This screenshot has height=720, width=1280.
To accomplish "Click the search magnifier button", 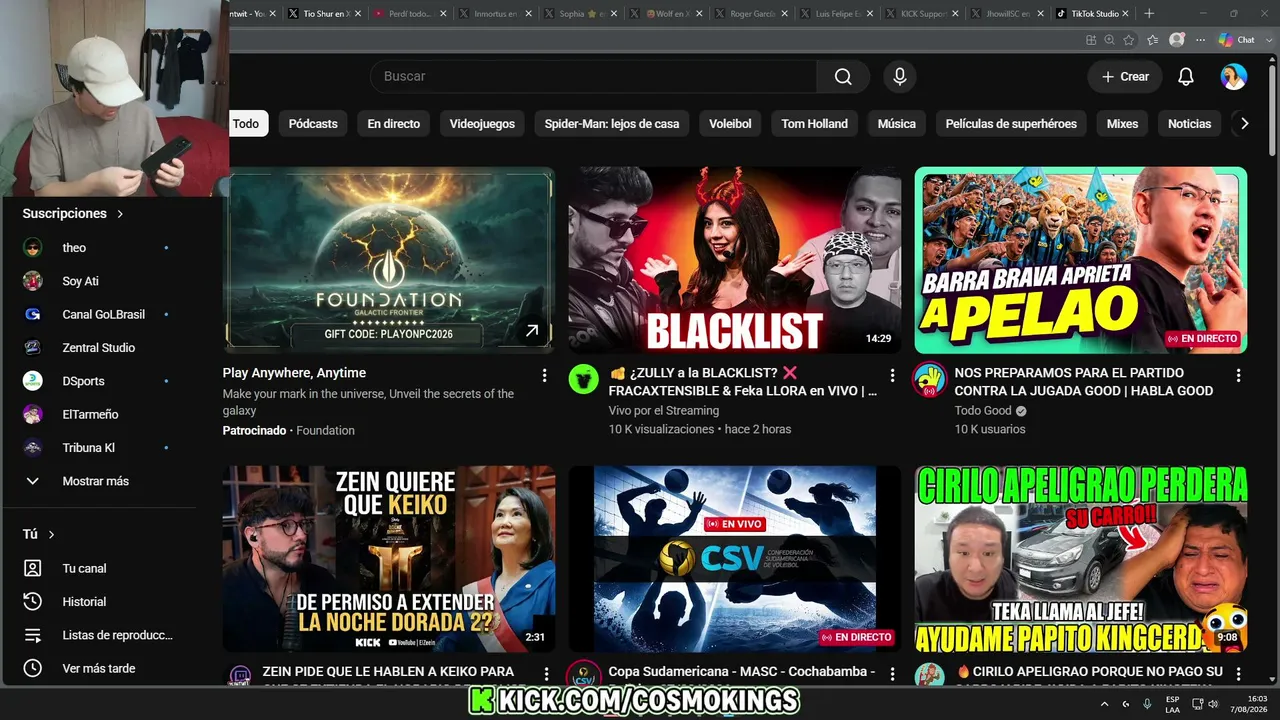I will 843,76.
